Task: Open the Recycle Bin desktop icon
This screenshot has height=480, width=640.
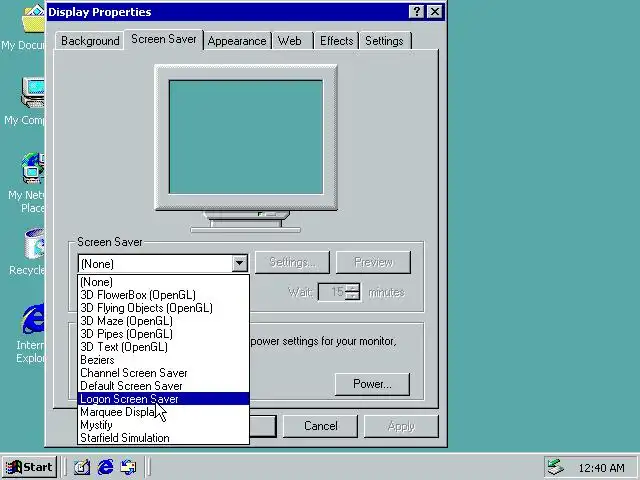Action: tap(35, 244)
